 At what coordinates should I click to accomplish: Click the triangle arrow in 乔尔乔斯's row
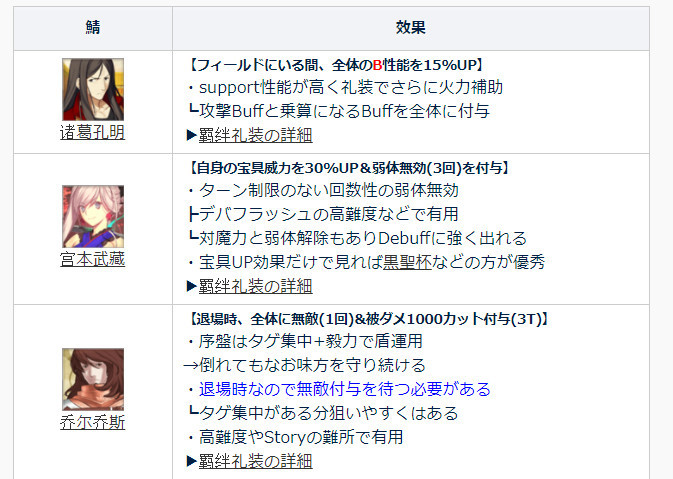click(192, 461)
